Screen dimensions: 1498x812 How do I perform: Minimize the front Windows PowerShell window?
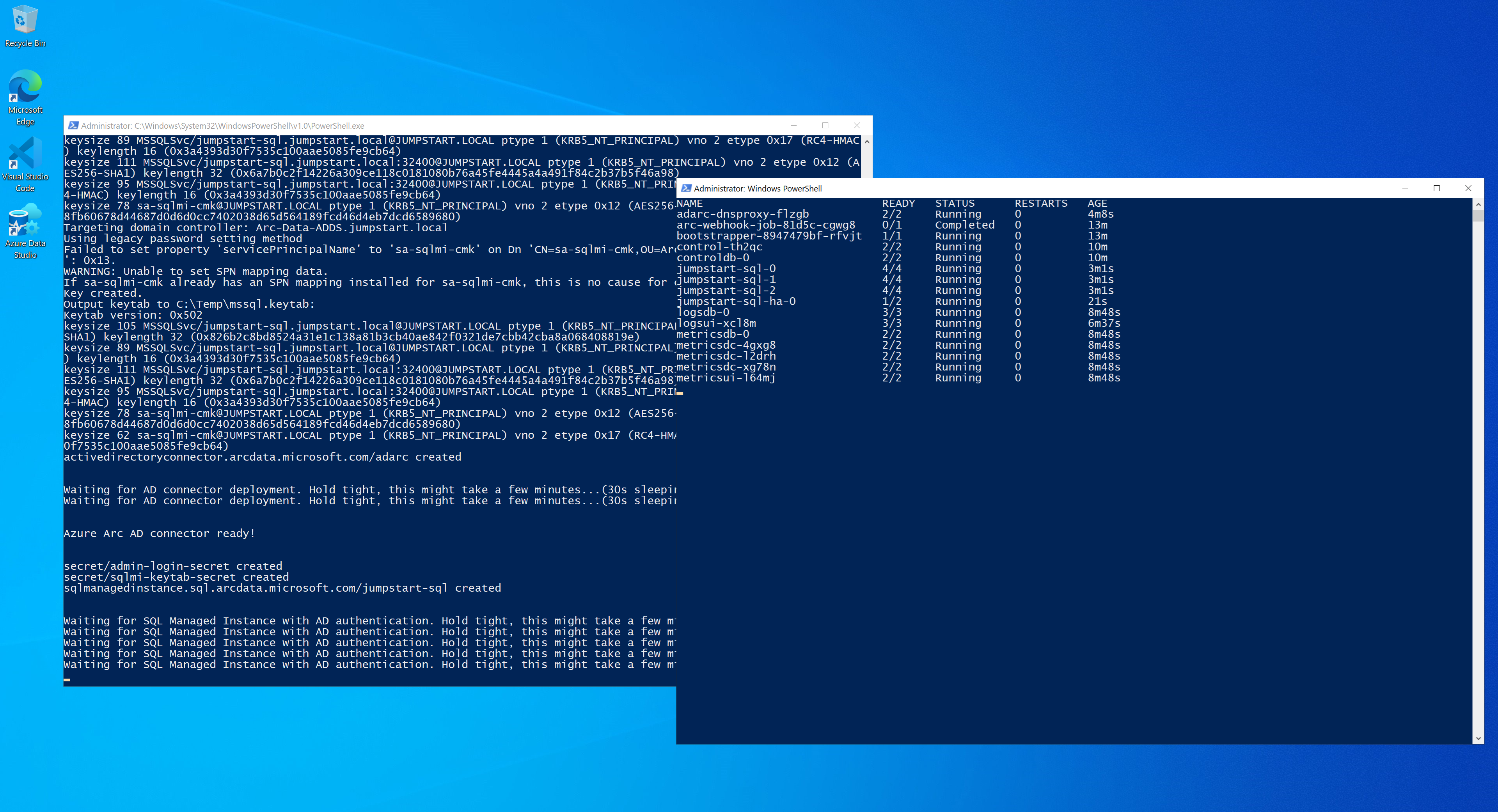click(1405, 188)
